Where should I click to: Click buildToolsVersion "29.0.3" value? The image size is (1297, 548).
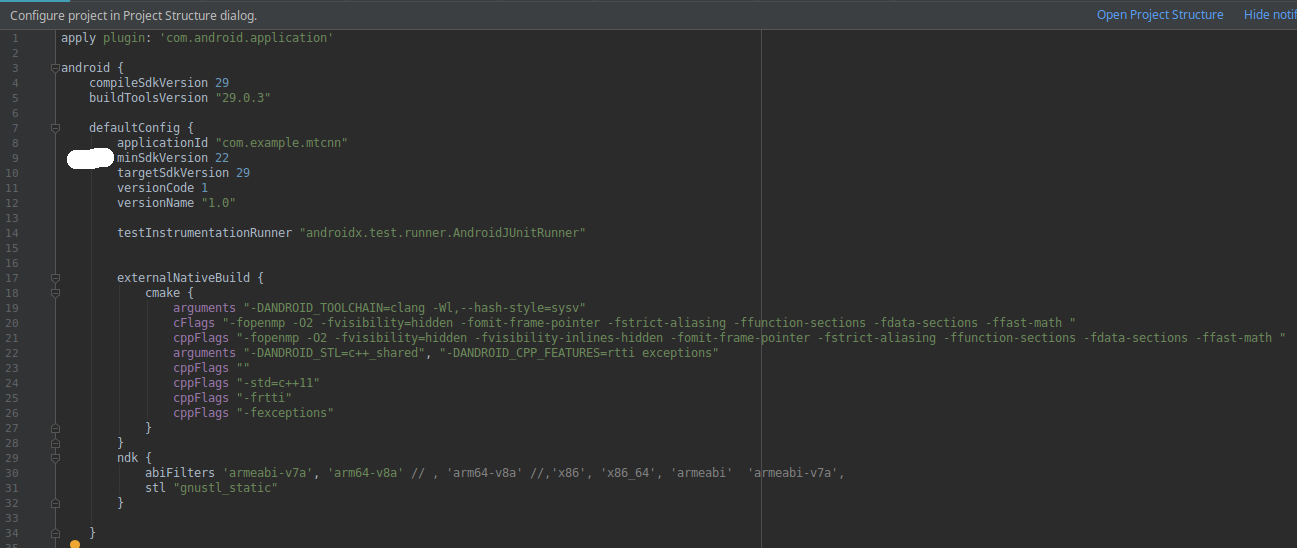coord(243,98)
